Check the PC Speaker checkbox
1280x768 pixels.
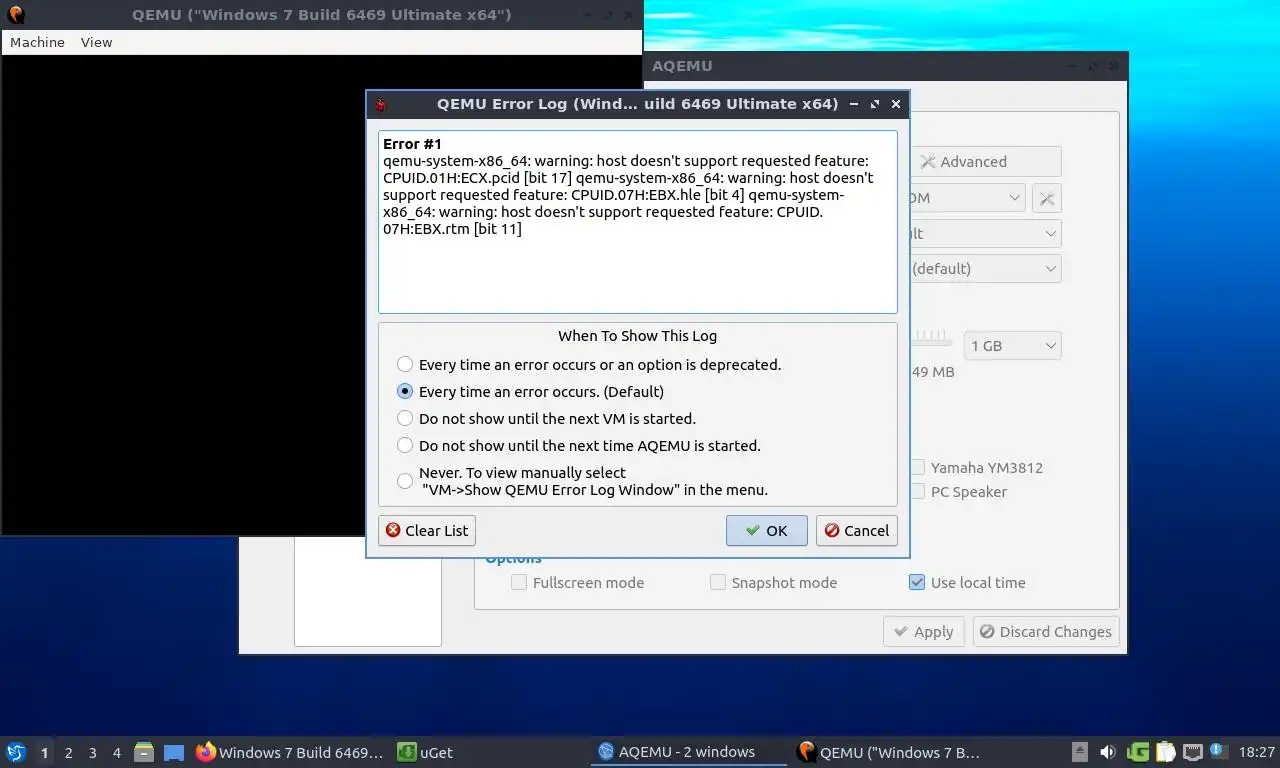[x=918, y=492]
